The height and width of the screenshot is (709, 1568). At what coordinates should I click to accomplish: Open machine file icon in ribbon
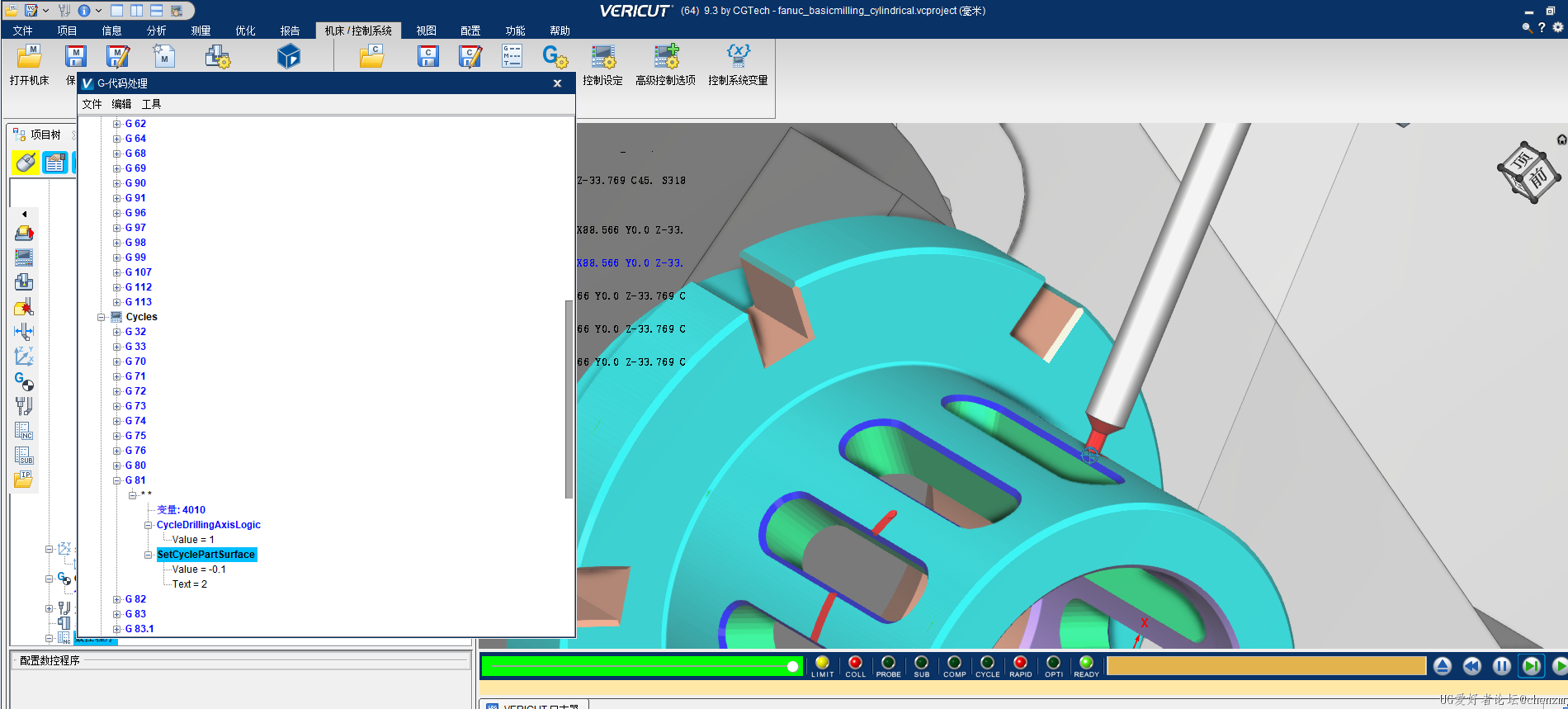pyautogui.click(x=29, y=56)
